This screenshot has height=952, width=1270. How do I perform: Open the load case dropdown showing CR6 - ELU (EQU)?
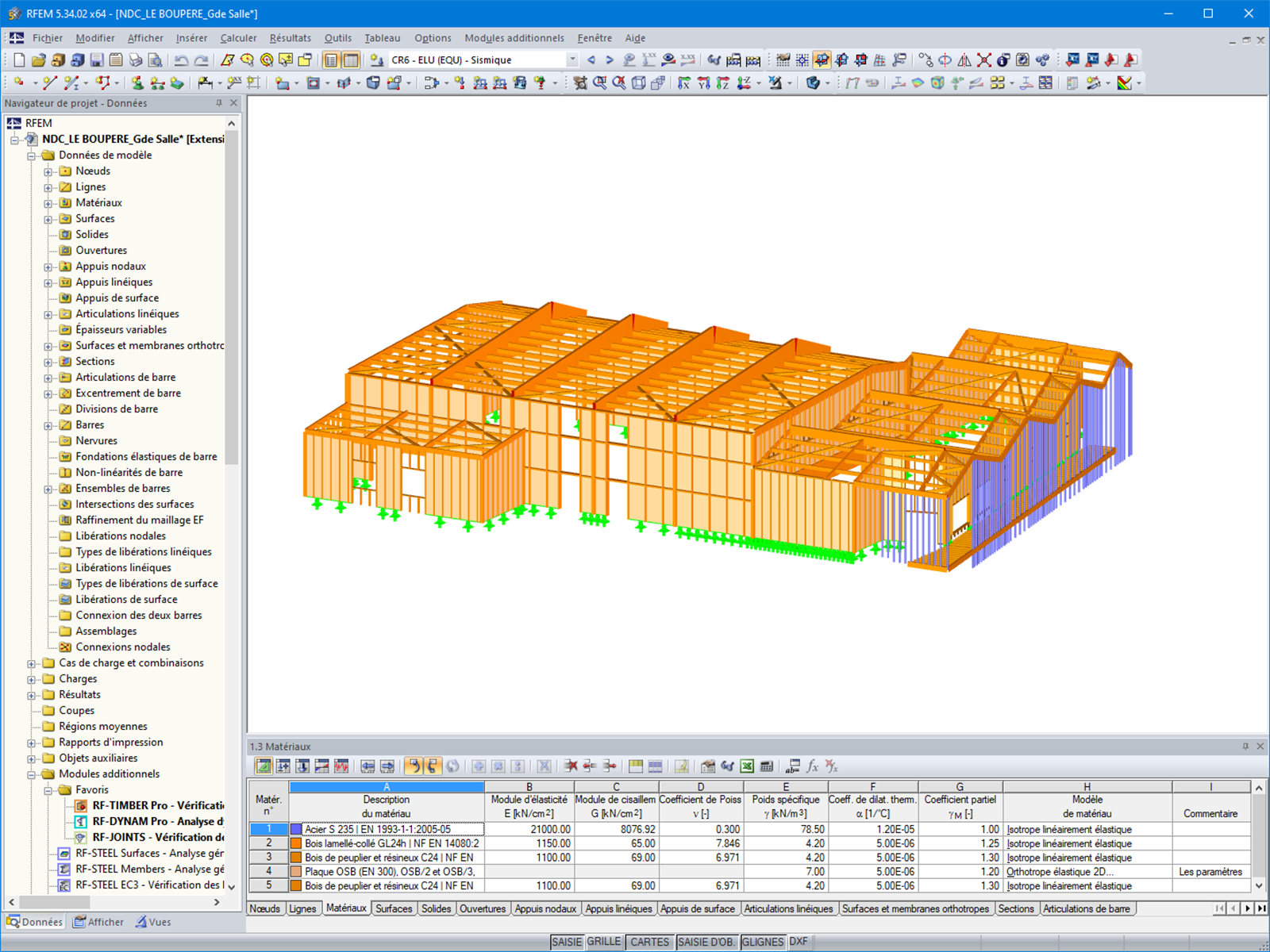coord(573,59)
